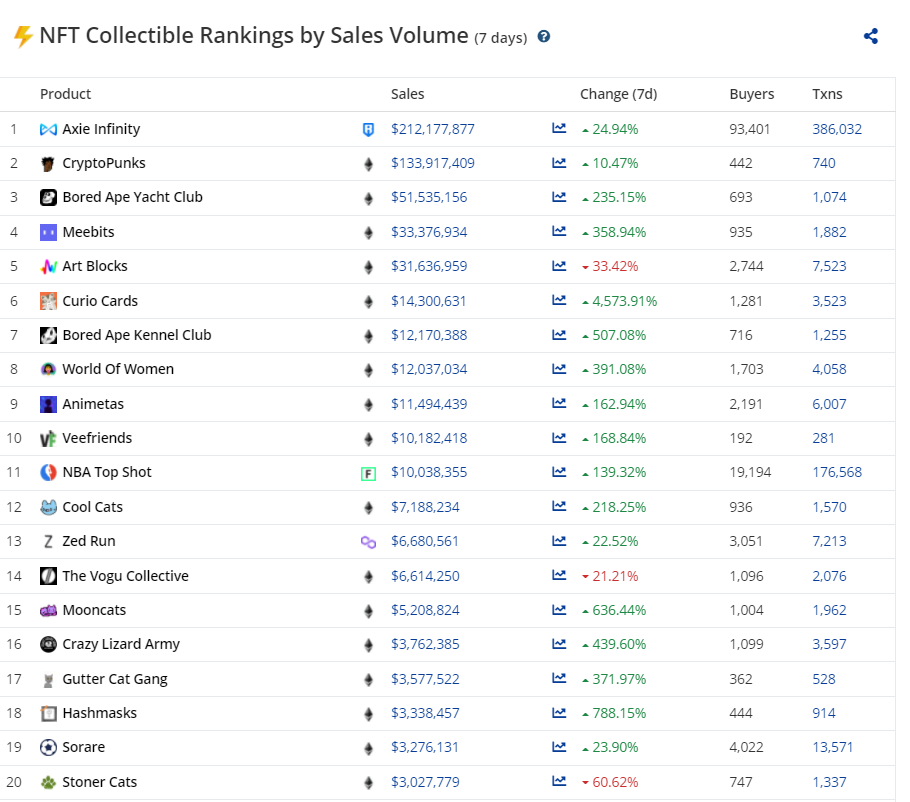The height and width of the screenshot is (802, 910).
Task: Open the Axie Infinity product link
Action: (101, 129)
